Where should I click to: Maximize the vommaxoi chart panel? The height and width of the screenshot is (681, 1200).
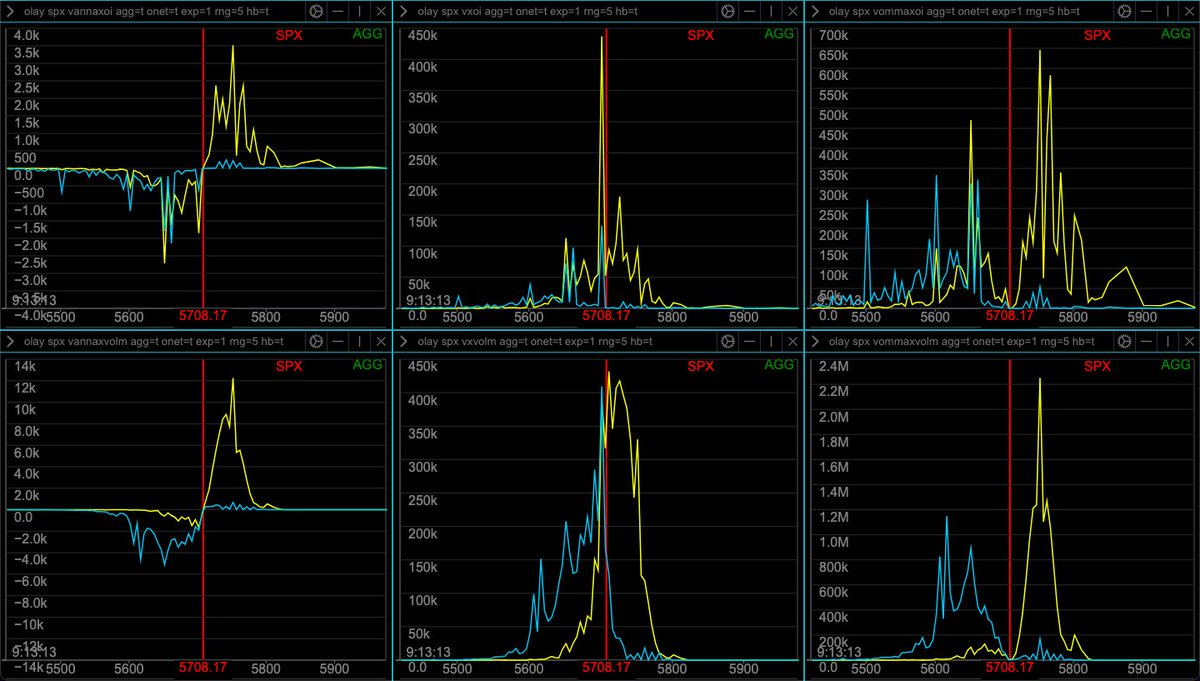point(1166,11)
